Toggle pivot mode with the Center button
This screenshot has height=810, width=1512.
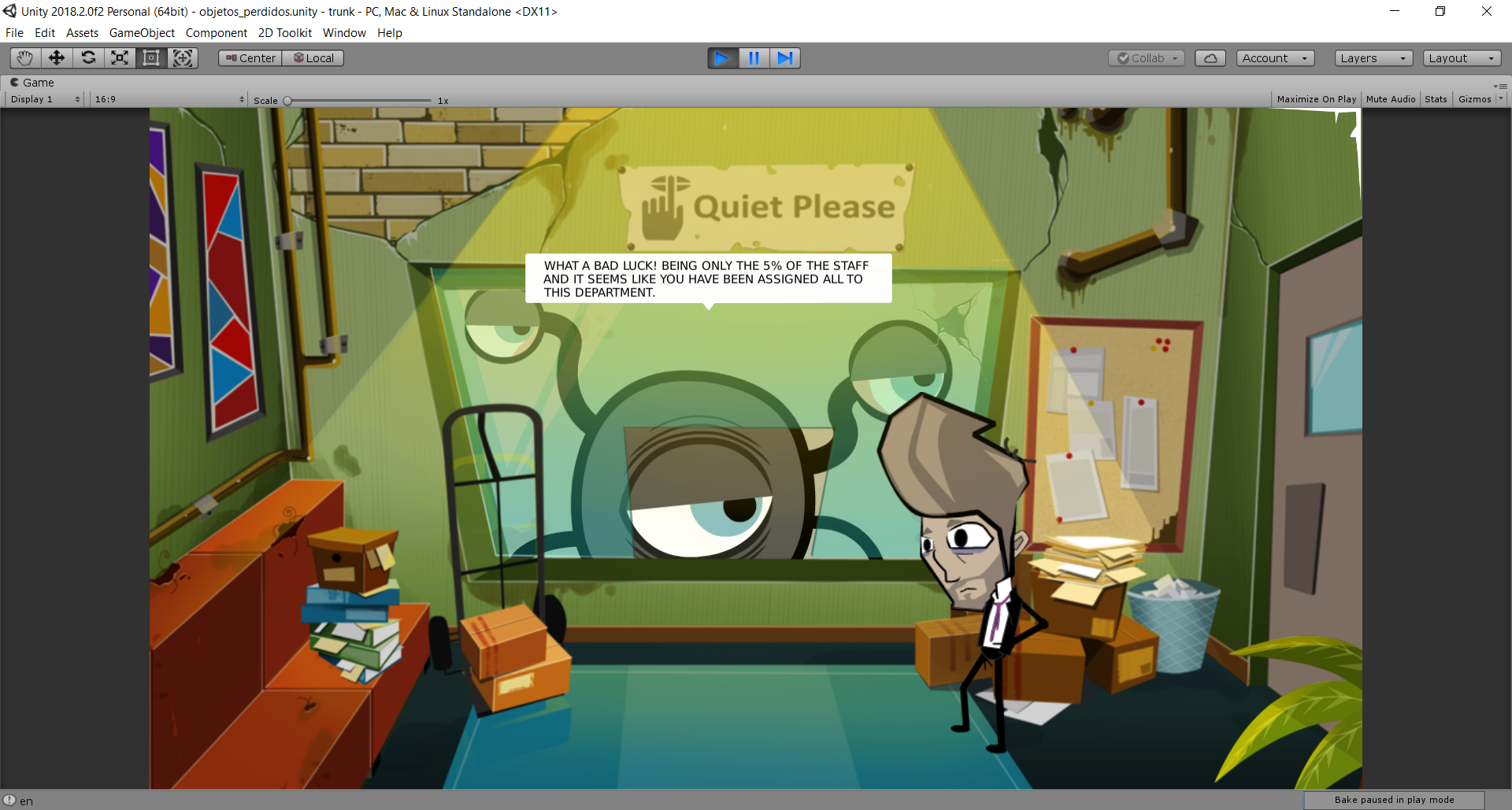(x=250, y=58)
